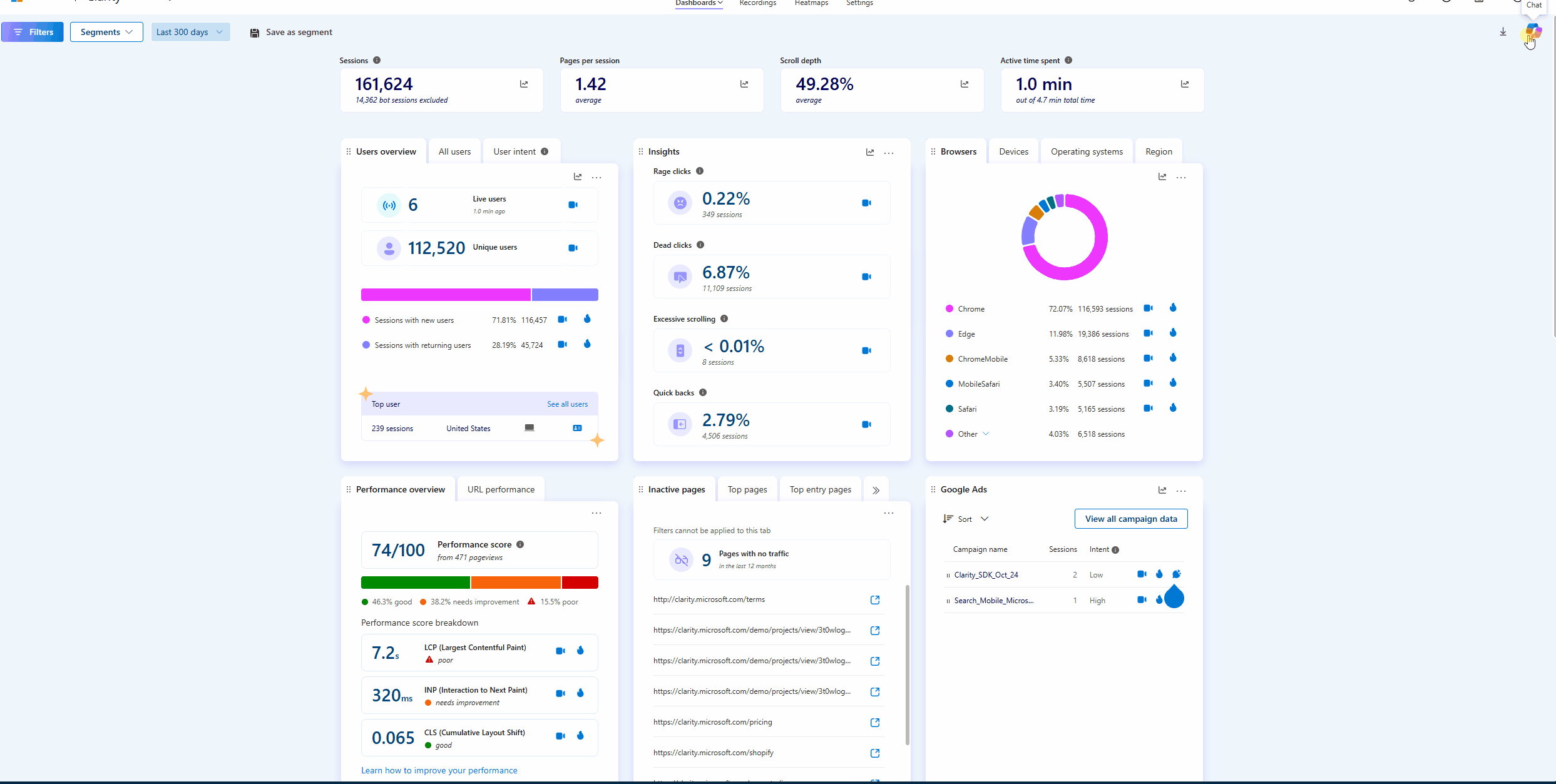Open heatmap for INP metric

point(580,693)
